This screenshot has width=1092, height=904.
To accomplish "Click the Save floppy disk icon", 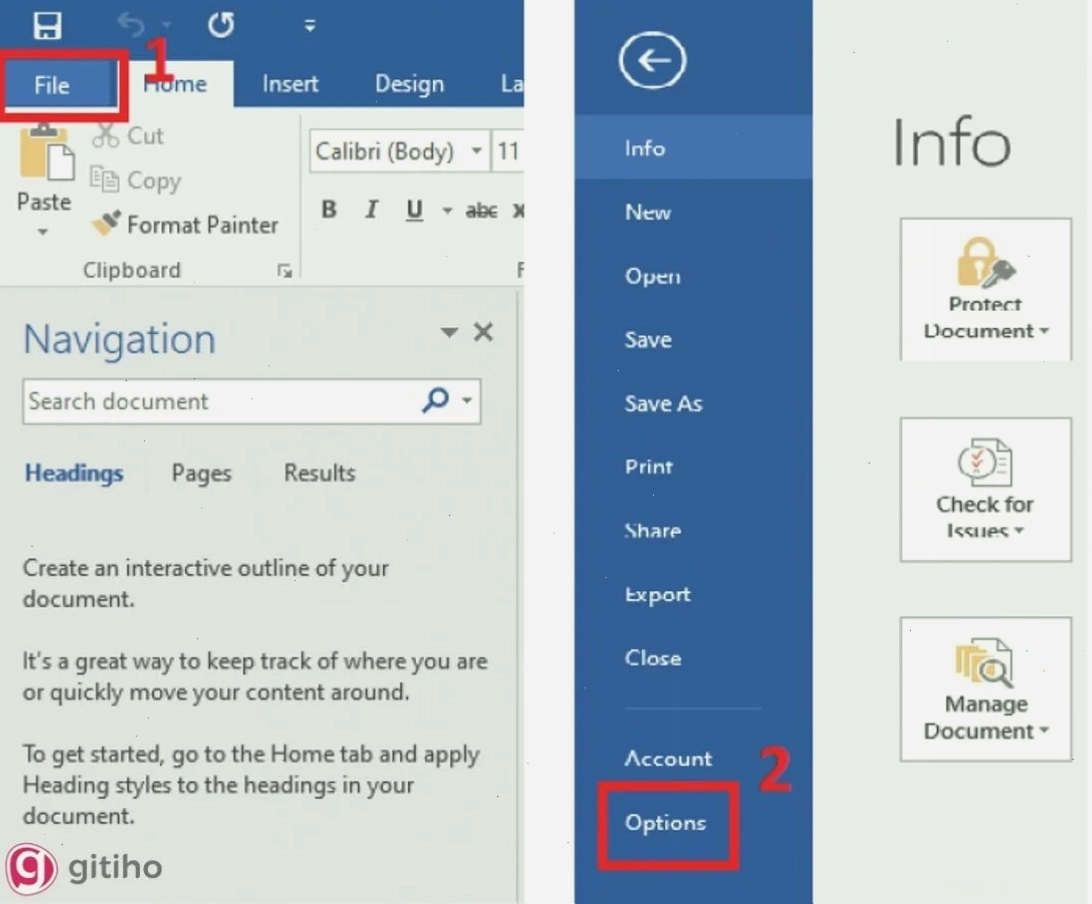I will point(47,26).
